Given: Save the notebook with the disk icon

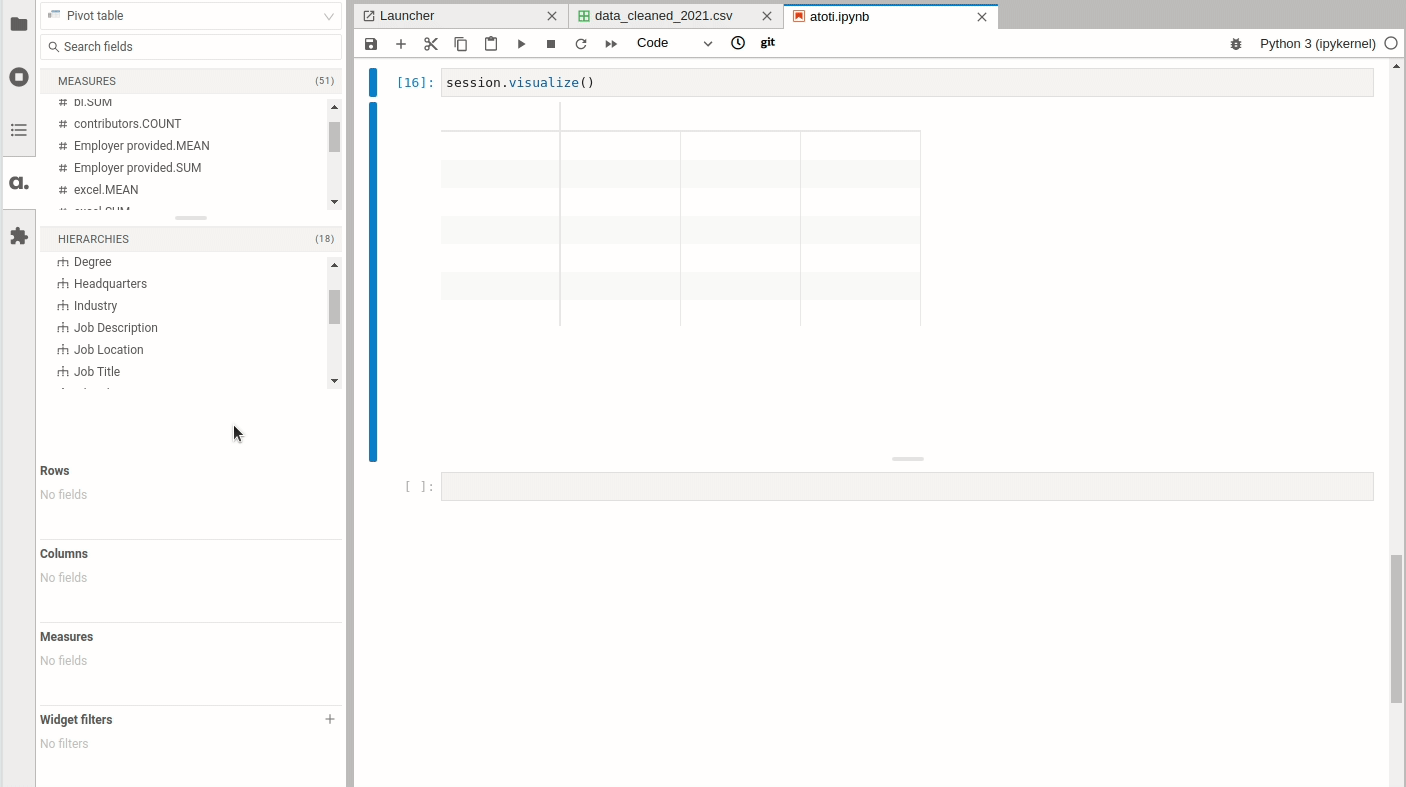Looking at the screenshot, I should 371,44.
